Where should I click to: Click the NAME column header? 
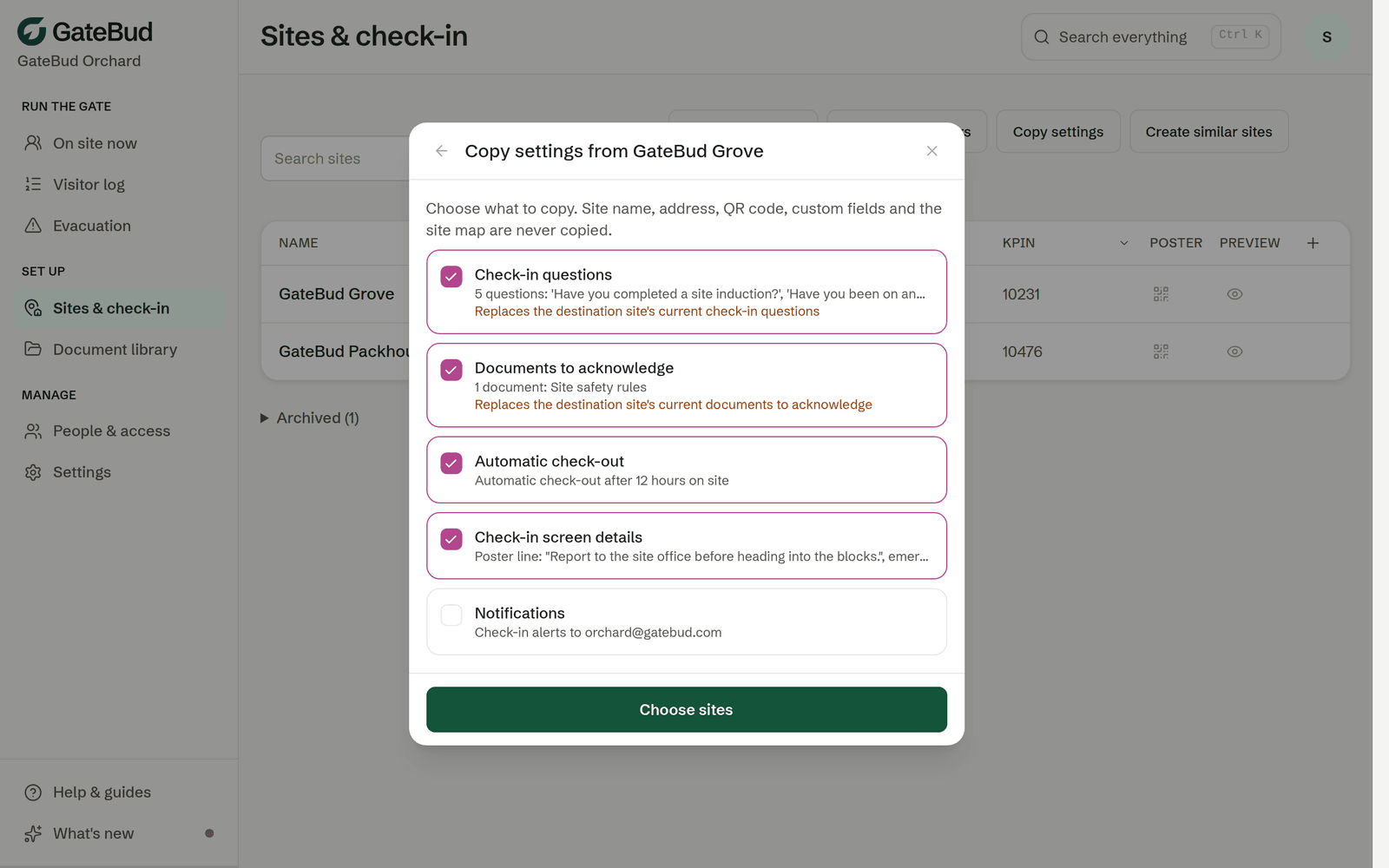click(299, 243)
